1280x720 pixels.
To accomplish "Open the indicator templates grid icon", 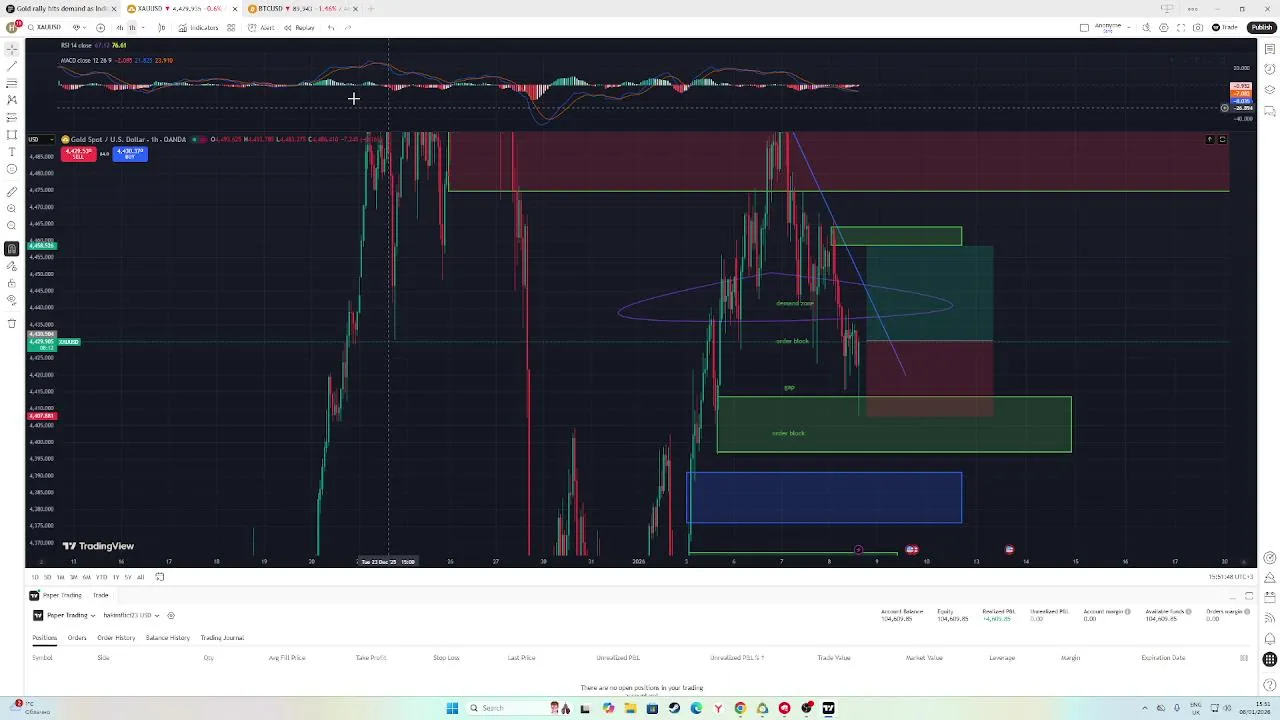I will (231, 28).
